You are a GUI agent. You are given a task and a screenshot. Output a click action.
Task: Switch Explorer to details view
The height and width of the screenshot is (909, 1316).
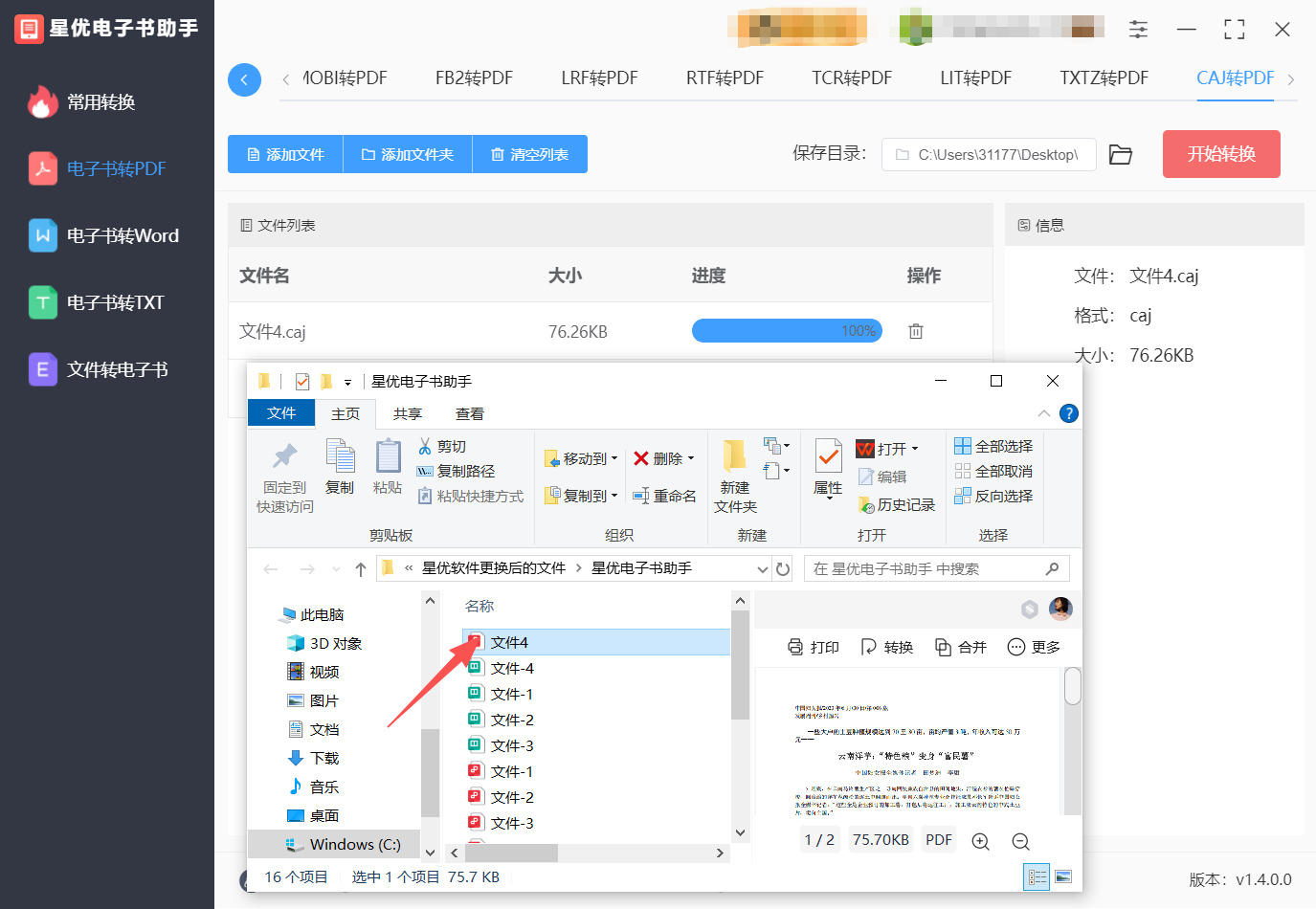coord(1037,876)
